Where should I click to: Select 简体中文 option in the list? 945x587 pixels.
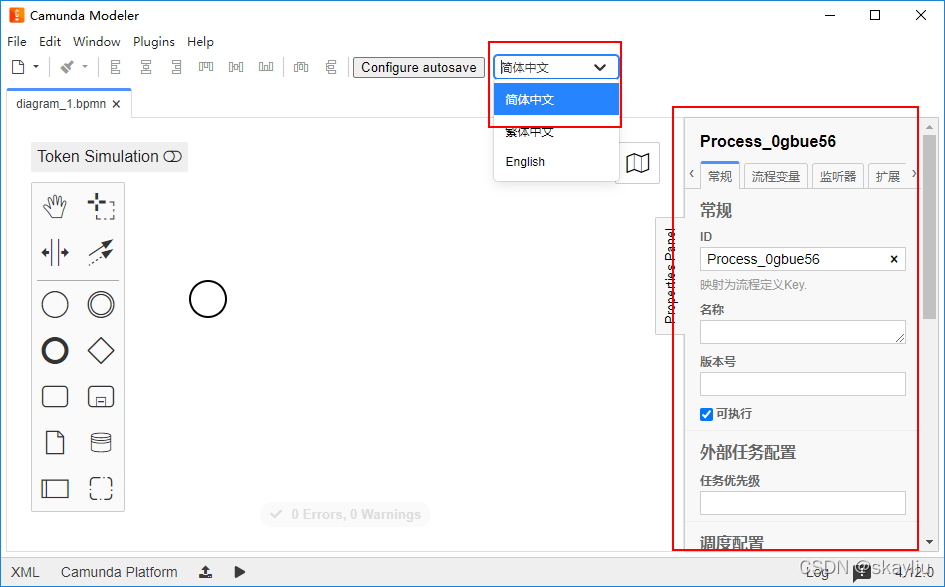(x=556, y=99)
